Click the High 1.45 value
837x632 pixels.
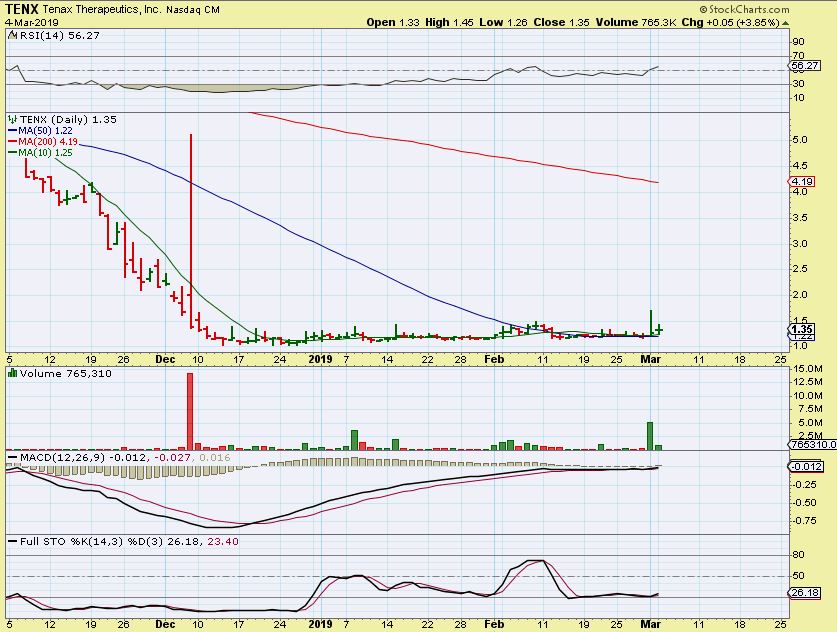[x=449, y=22]
